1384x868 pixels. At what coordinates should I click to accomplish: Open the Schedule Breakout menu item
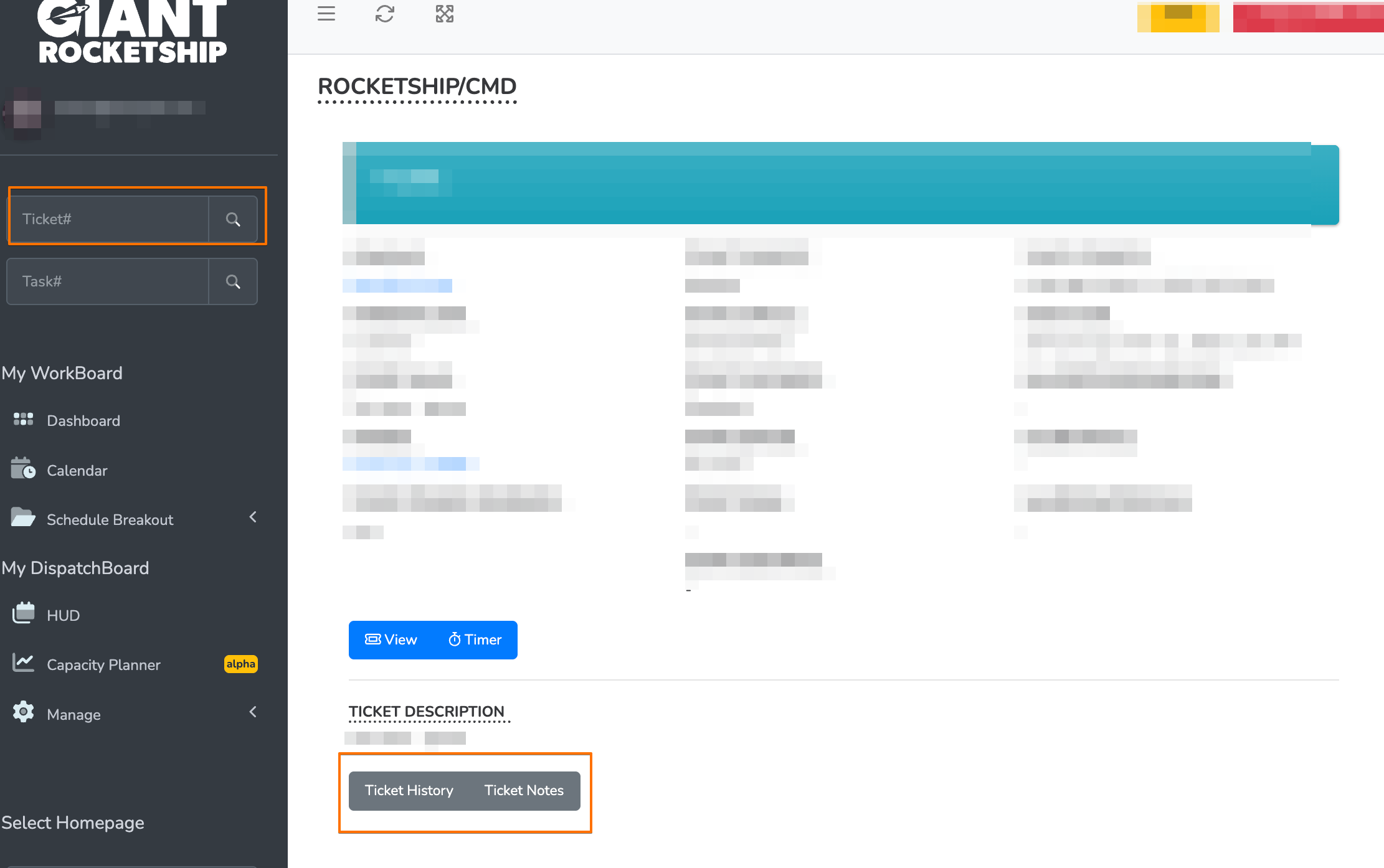(110, 520)
